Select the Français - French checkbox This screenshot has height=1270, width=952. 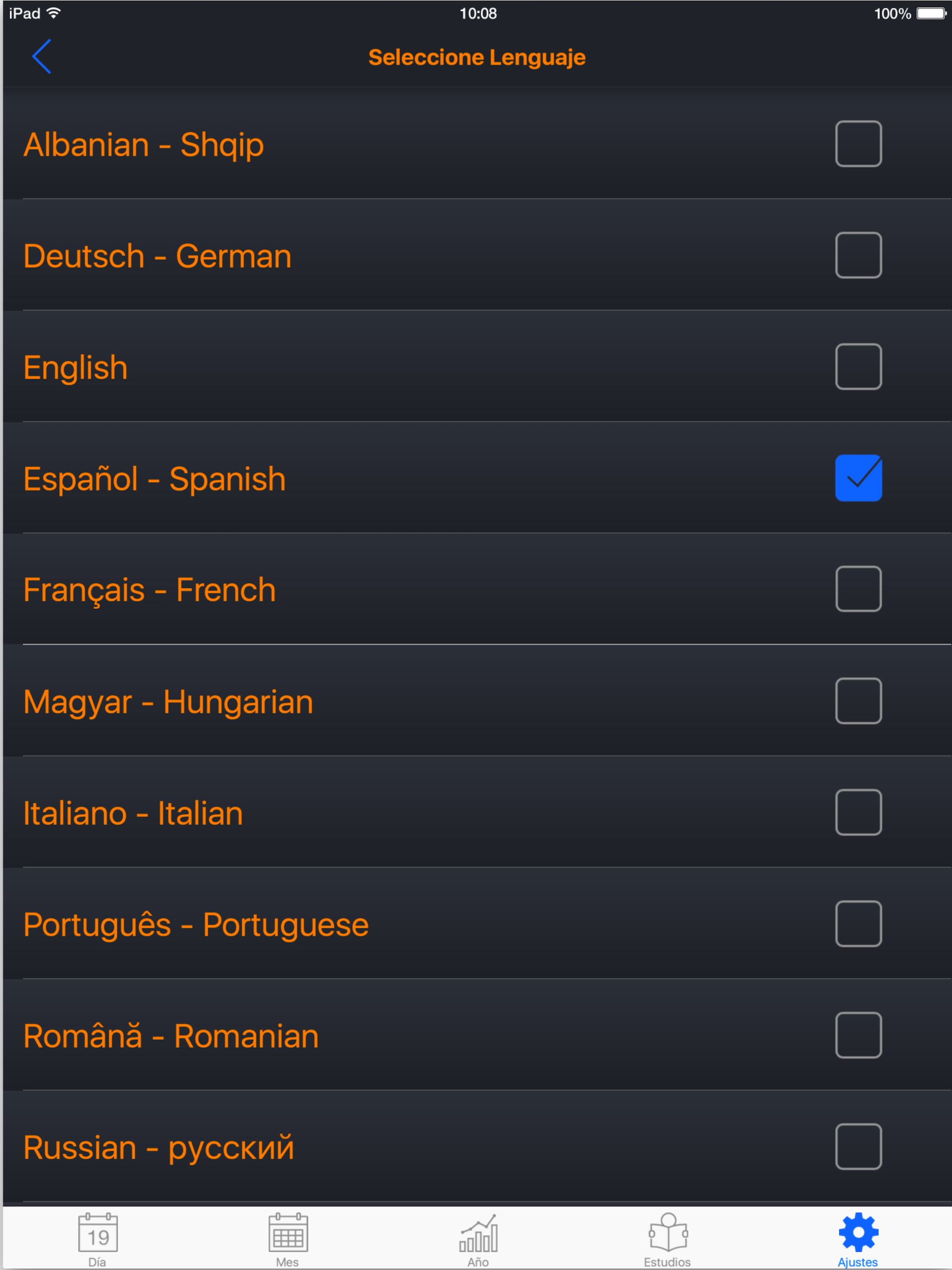[x=858, y=589]
